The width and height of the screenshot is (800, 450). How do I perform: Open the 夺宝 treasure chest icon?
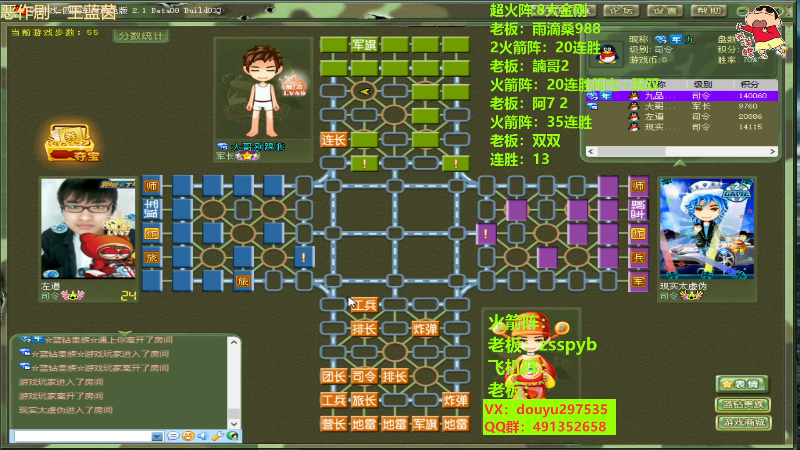pyautogui.click(x=72, y=143)
